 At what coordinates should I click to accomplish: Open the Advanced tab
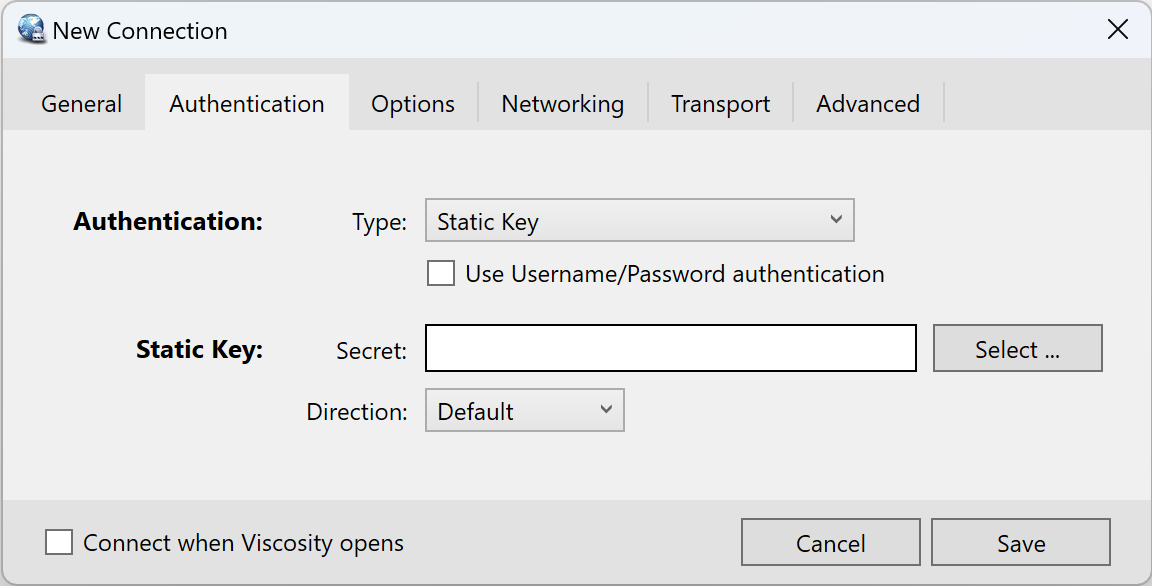[x=868, y=104]
